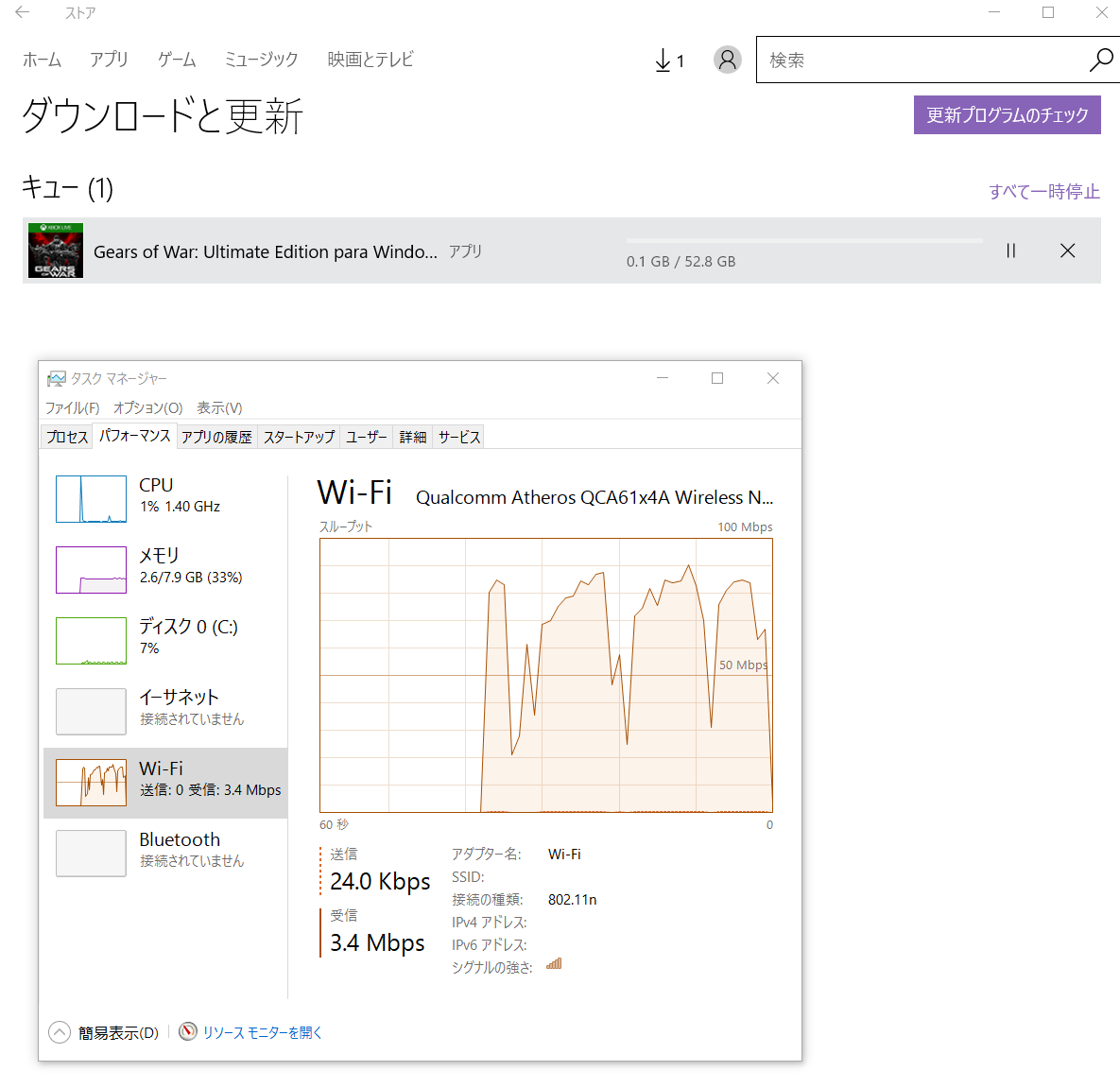The height and width of the screenshot is (1088, 1120).
Task: Click the 受信 3.4 Mbps value
Action: (377, 943)
